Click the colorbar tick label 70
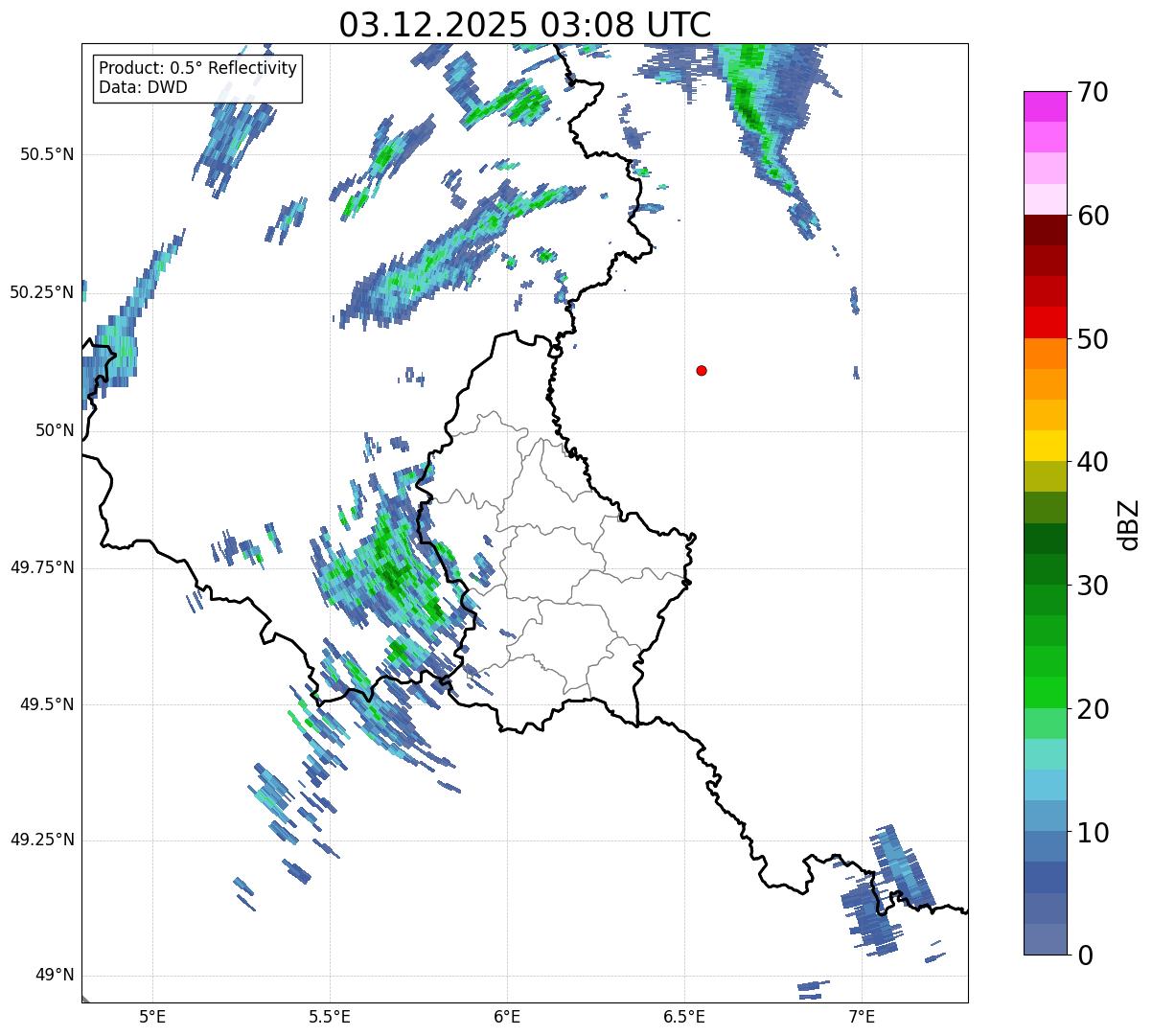Image resolution: width=1152 pixels, height=1036 pixels. [x=1093, y=92]
